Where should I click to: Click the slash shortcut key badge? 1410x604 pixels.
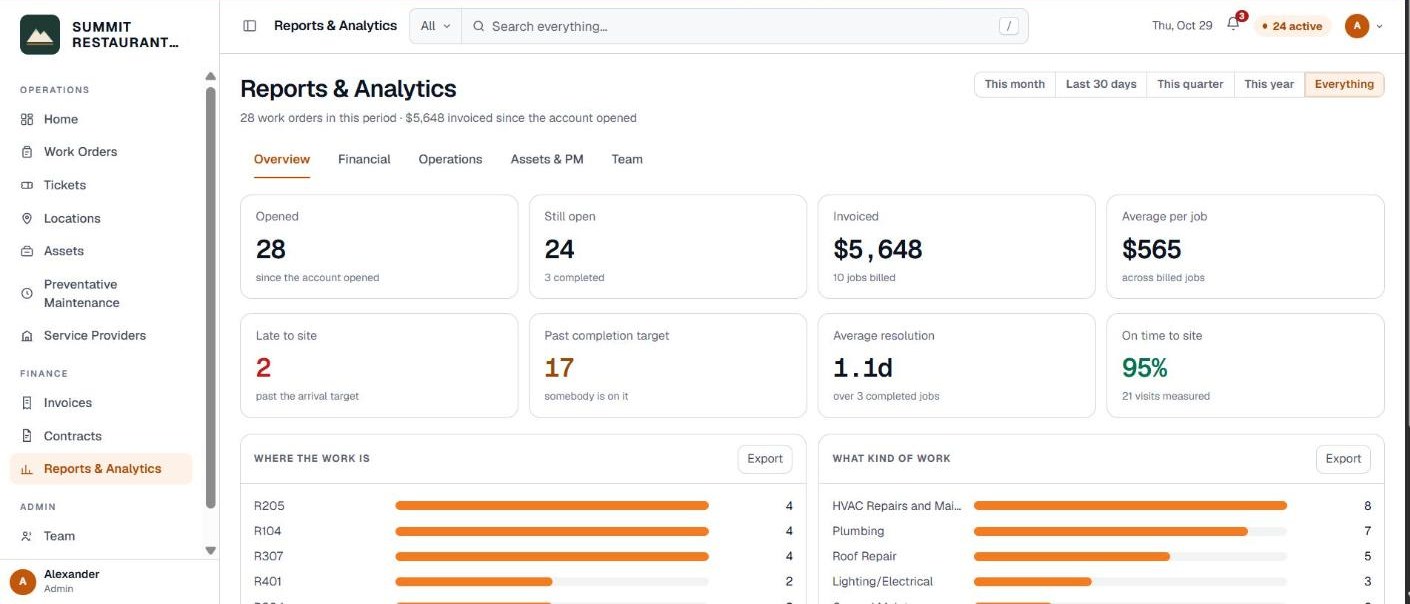click(x=1009, y=26)
